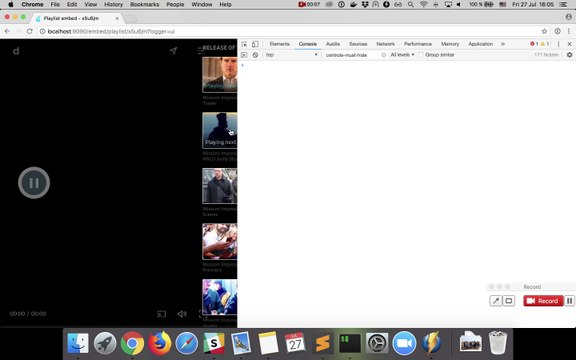Click the console filter field 'controls-must-hide'

[x=352, y=55]
